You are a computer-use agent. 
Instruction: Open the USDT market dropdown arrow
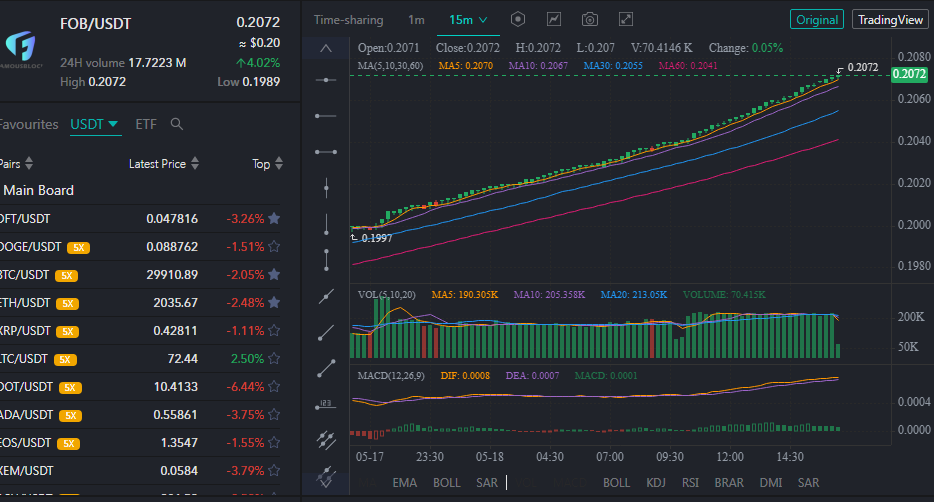coord(113,124)
